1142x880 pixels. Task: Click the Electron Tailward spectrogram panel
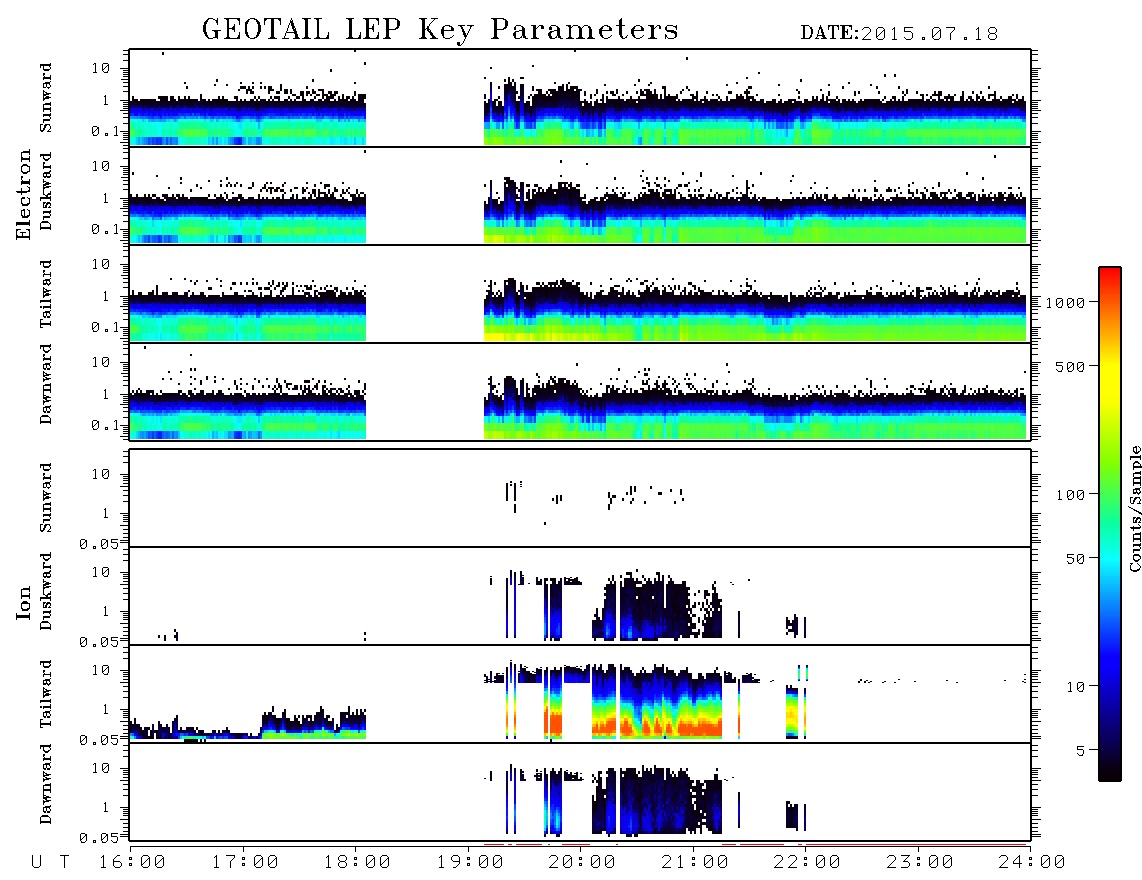click(x=580, y=294)
